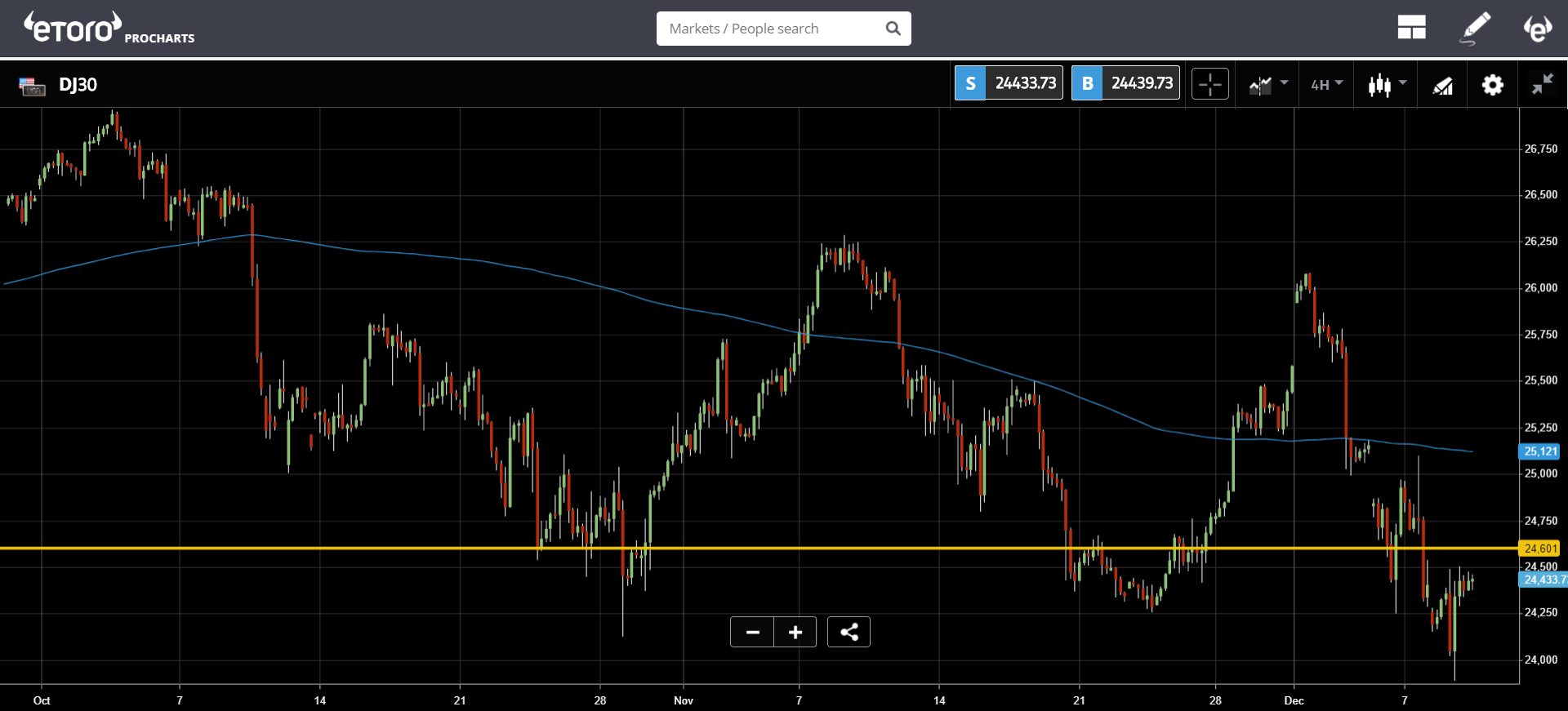Image resolution: width=1568 pixels, height=711 pixels.
Task: Click the Sell button at 24433.73
Action: click(1009, 83)
